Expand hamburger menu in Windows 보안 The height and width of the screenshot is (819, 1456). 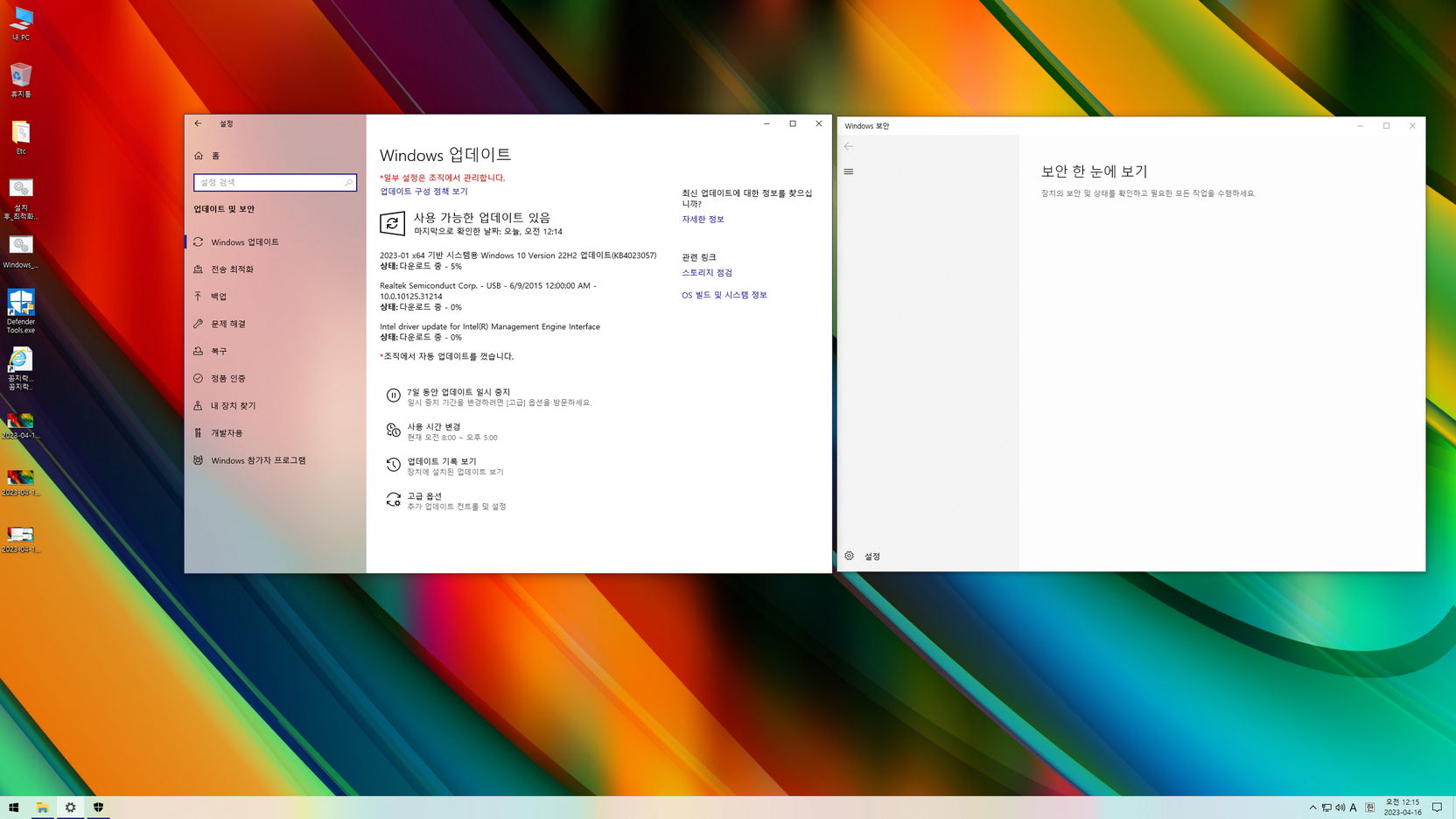(x=848, y=171)
